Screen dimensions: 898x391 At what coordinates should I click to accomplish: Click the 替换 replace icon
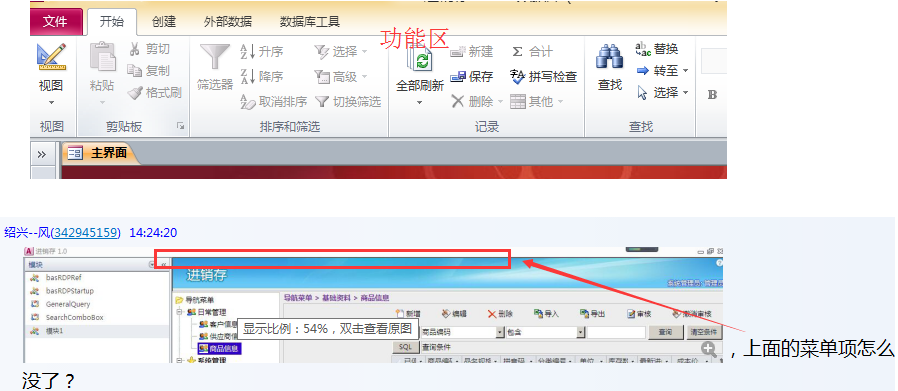[643, 49]
